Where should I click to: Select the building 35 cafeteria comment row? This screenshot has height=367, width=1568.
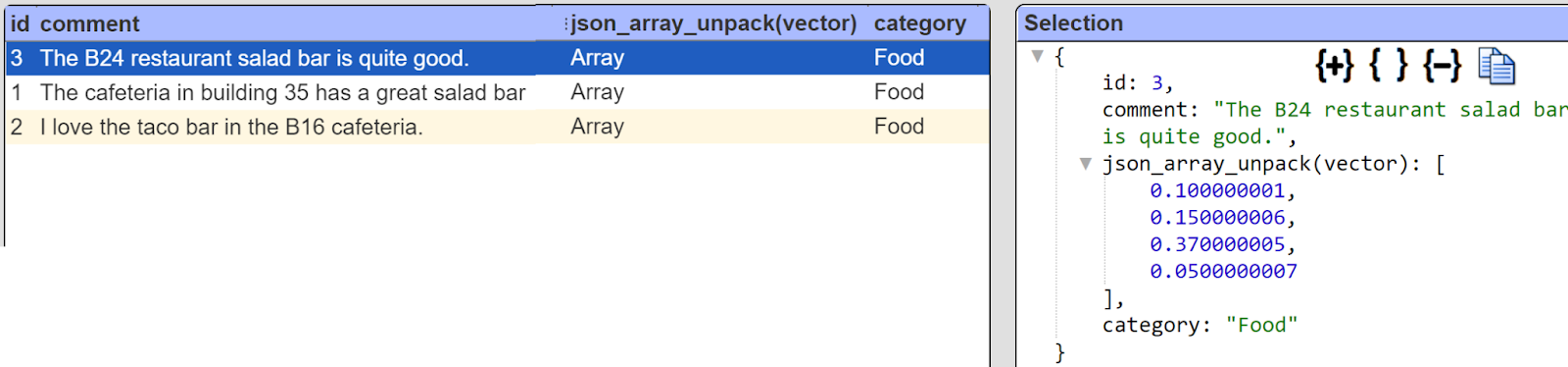click(497, 92)
